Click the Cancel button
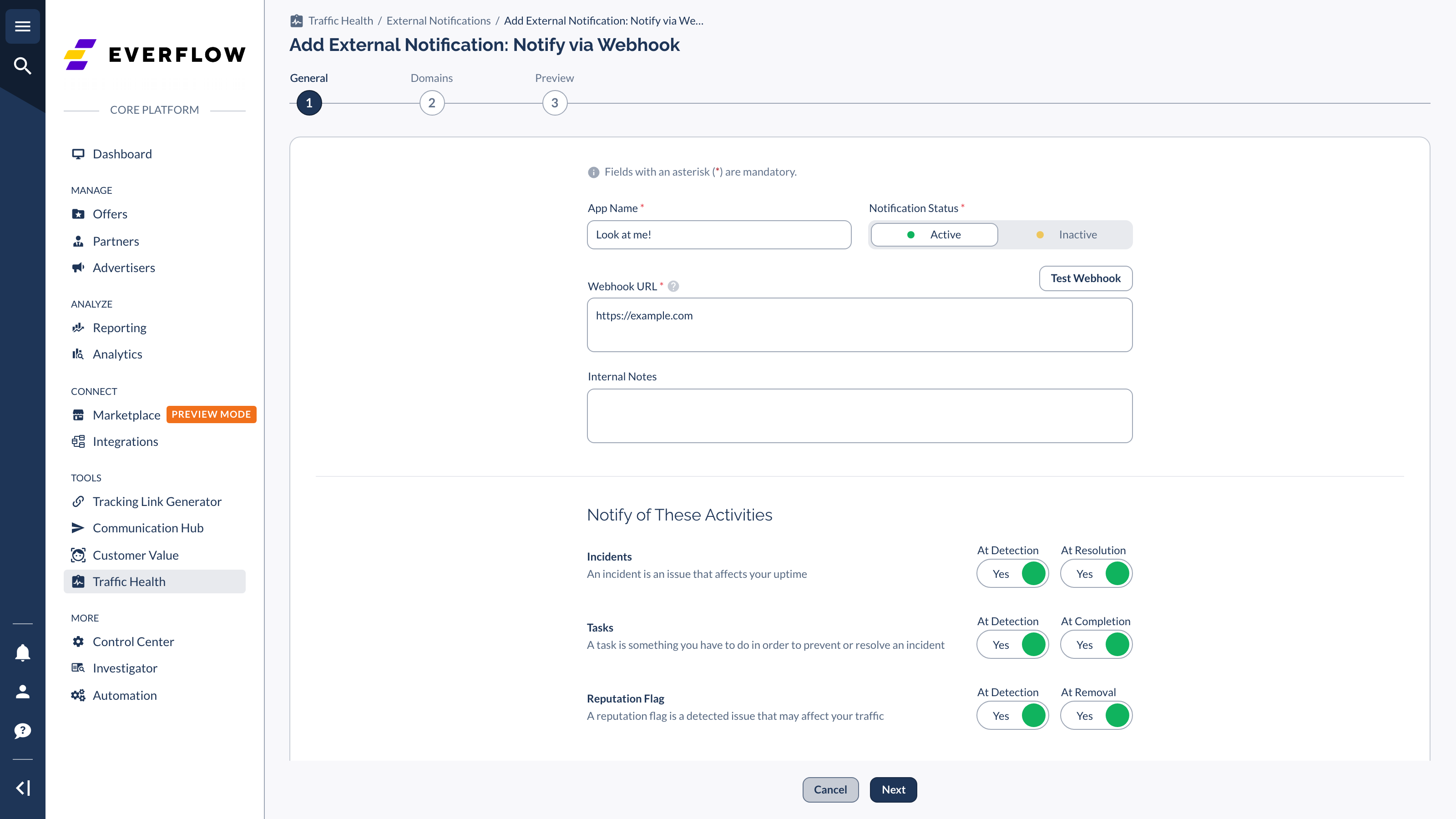 [830, 789]
